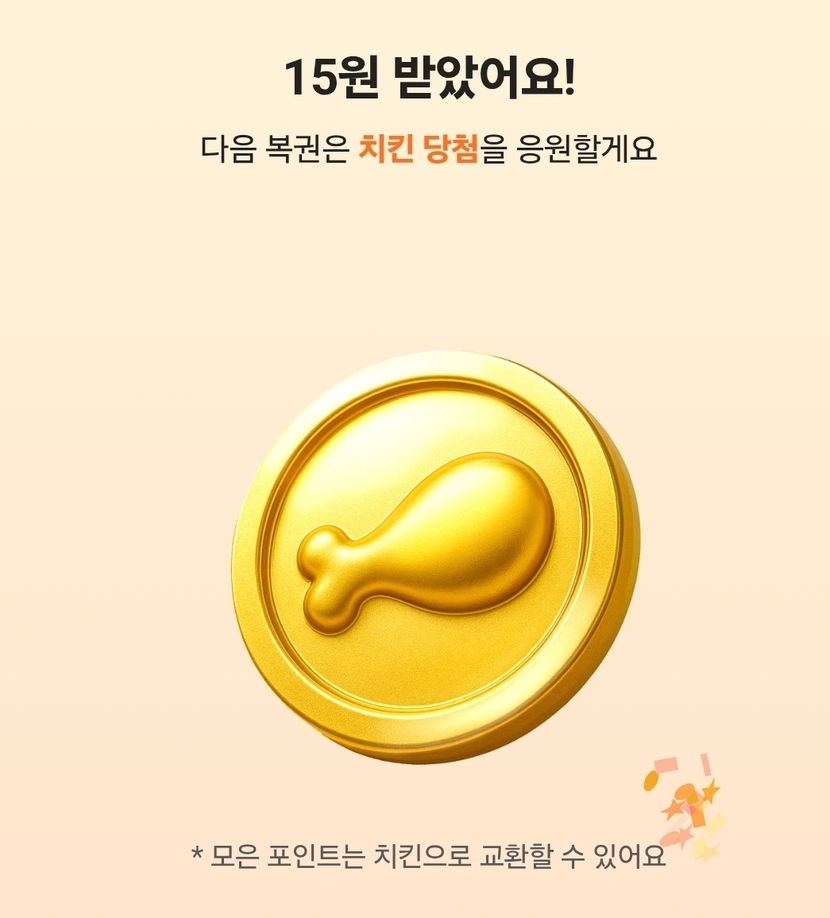The image size is (830, 918).
Task: Click the orange oval confetti piece
Action: pos(651,780)
